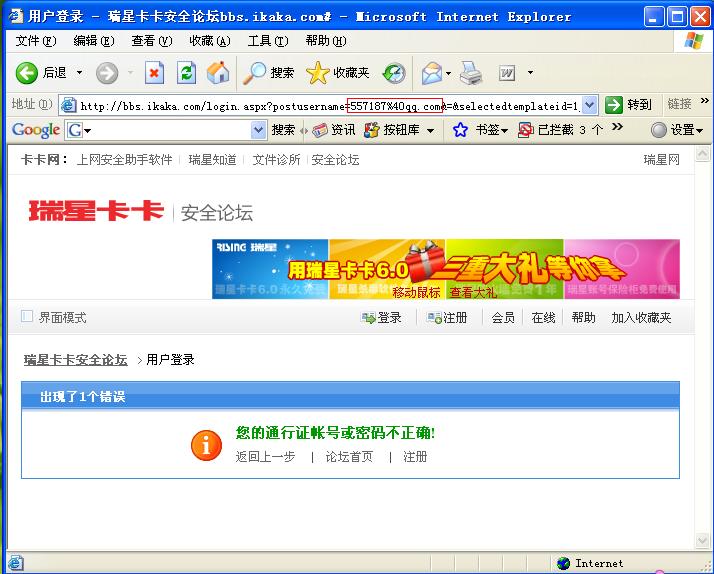
Task: Open the 在线 forum nav link
Action: 543,318
